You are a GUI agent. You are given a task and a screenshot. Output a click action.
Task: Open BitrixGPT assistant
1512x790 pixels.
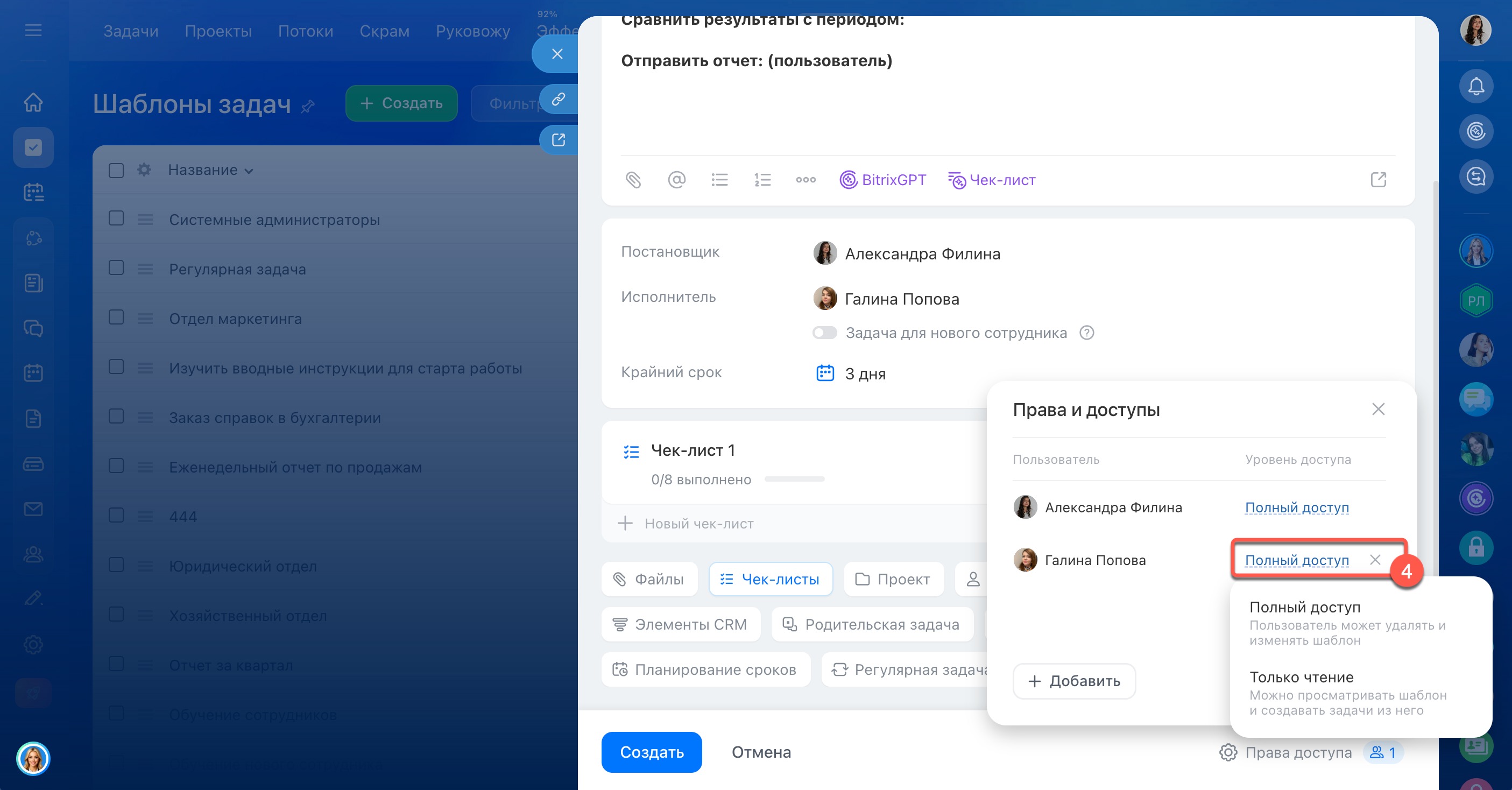coord(882,180)
